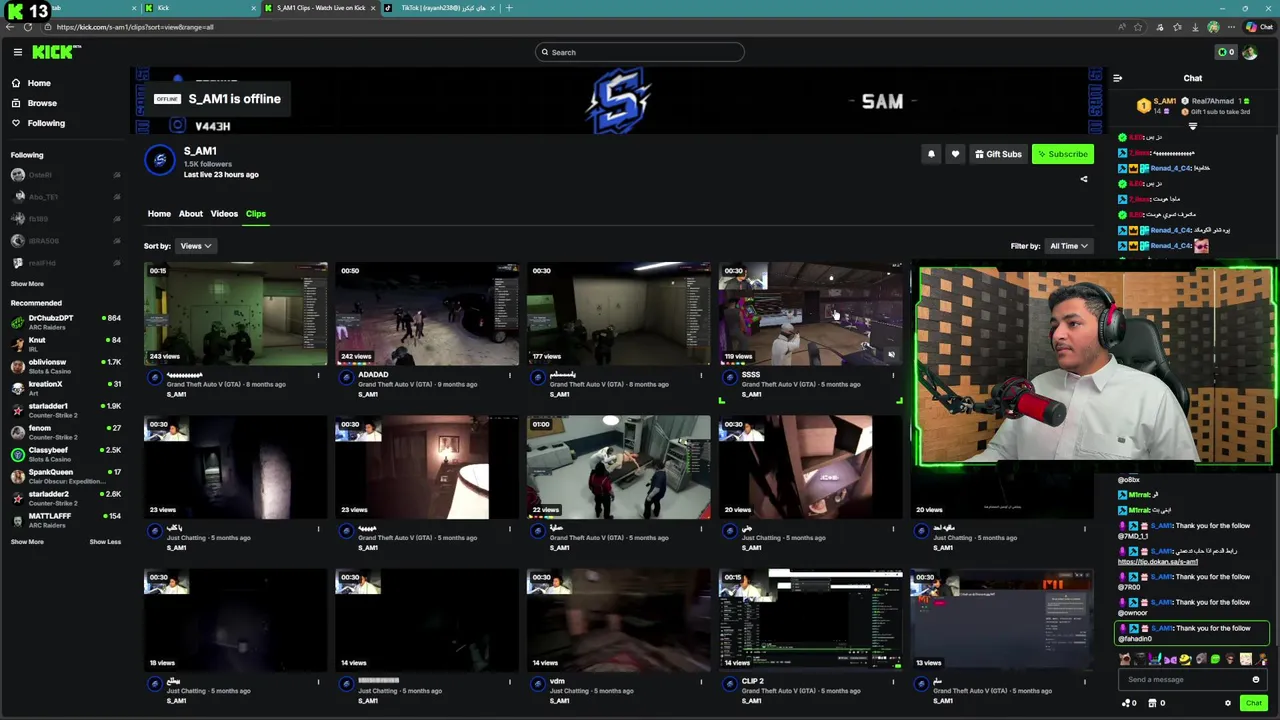Open options menu for SSSS clip
Screen dimensions: 1280x720
tap(893, 376)
